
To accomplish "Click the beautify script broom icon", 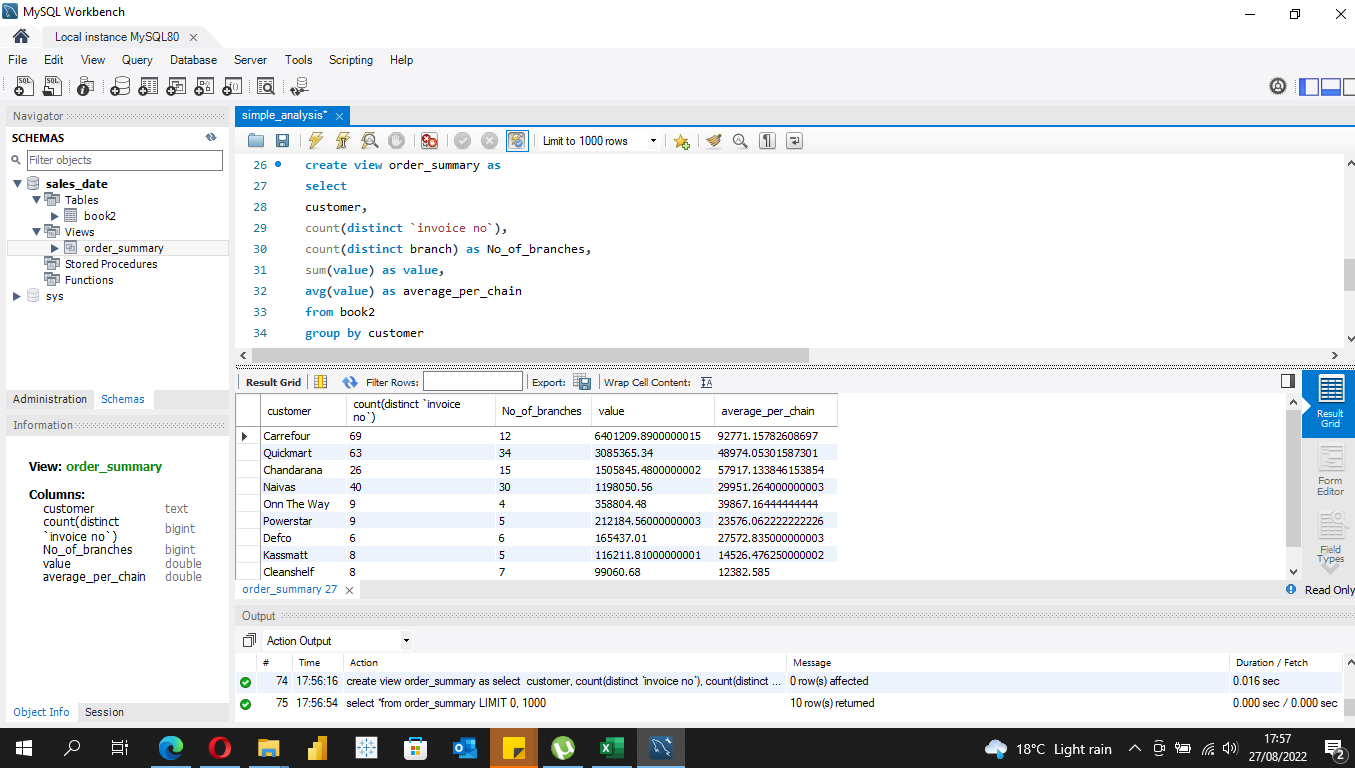I will (713, 140).
